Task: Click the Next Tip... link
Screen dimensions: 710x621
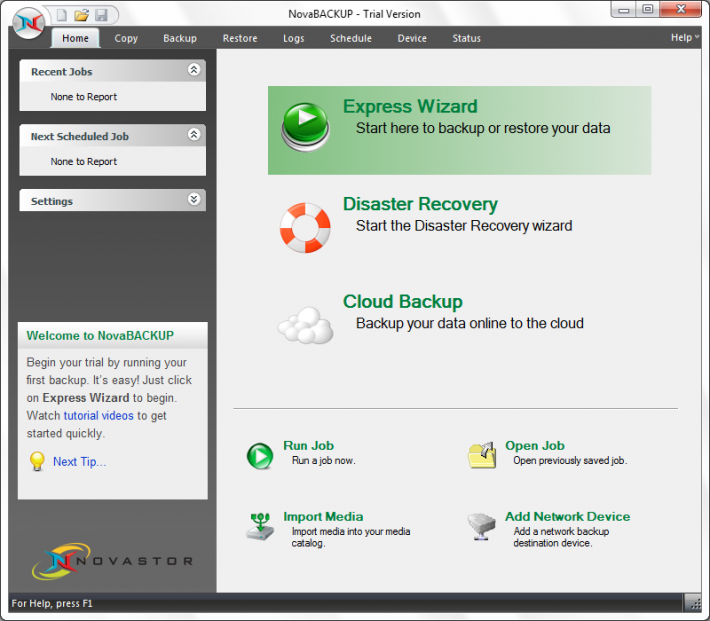Action: [x=80, y=462]
